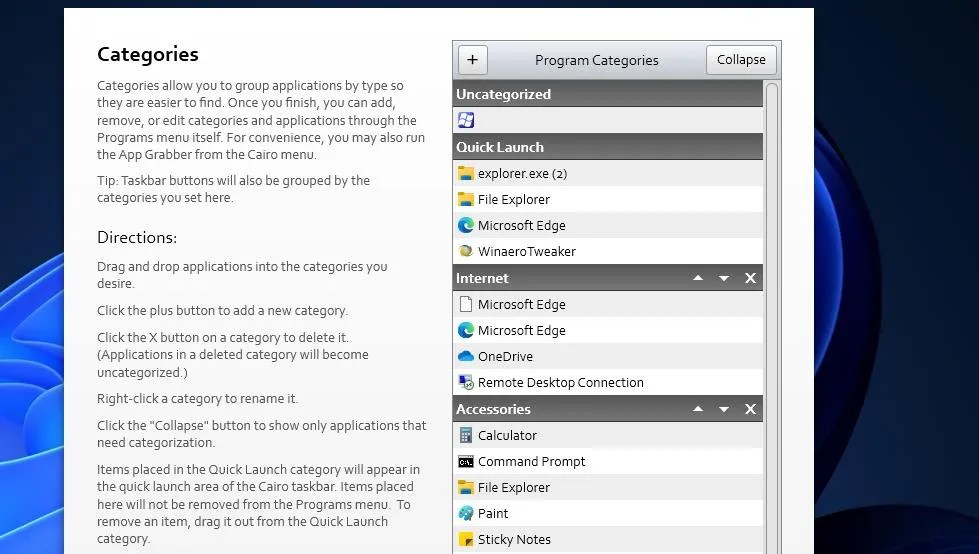Move the Internet category down

[x=724, y=278]
